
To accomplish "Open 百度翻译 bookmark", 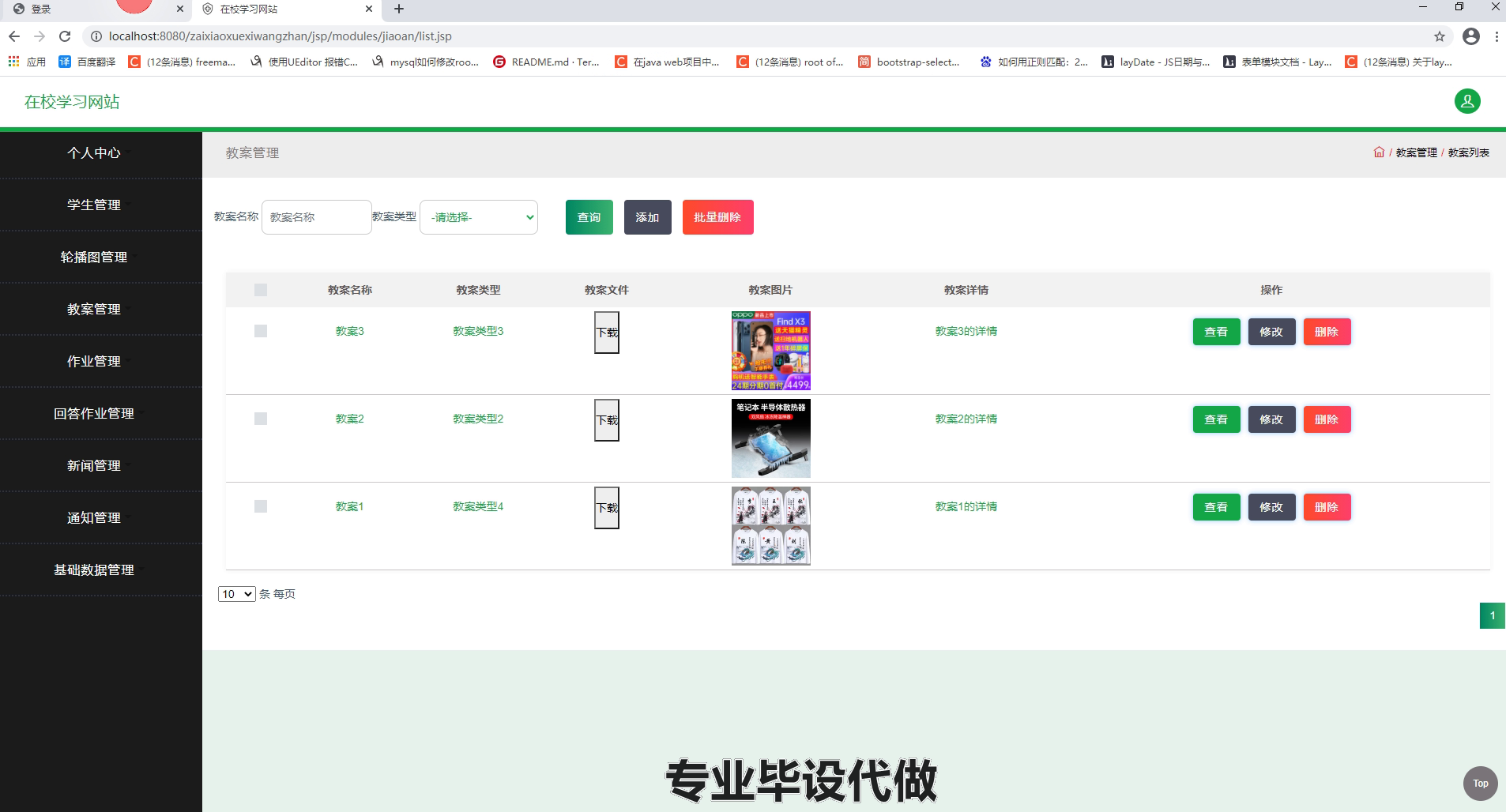I will [x=87, y=62].
